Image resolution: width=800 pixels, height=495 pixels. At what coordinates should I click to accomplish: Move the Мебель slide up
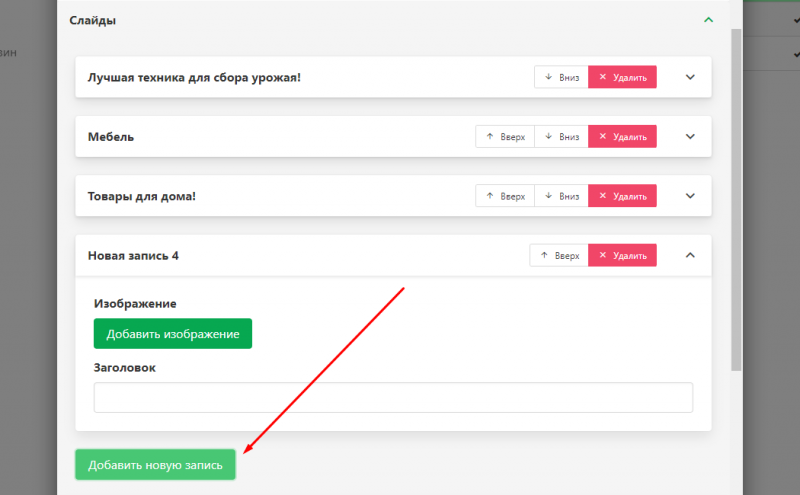tap(504, 137)
